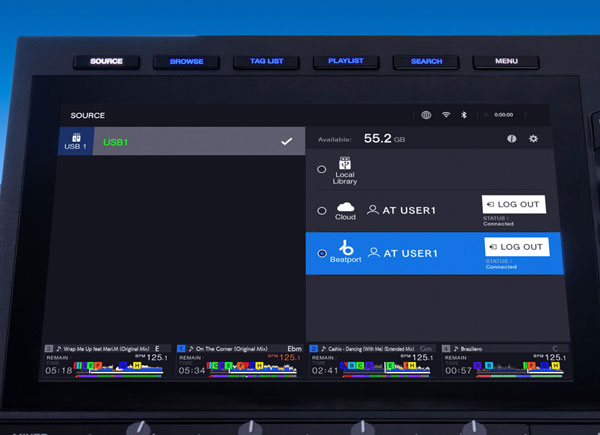Click the Wi-Fi status icon
Viewport: 600px width, 435px height.
[x=446, y=114]
